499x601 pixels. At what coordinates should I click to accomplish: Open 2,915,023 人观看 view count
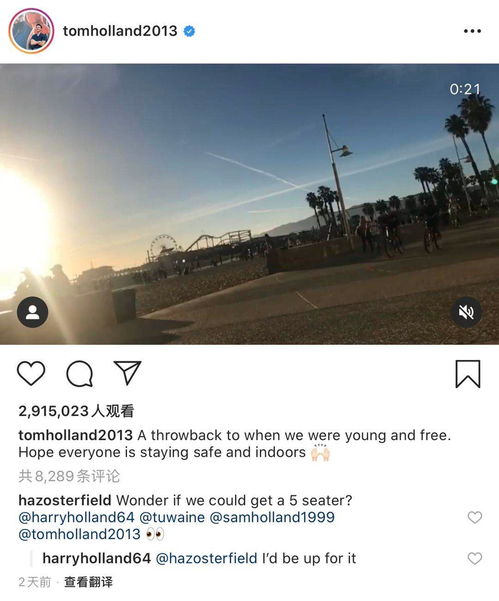click(76, 411)
